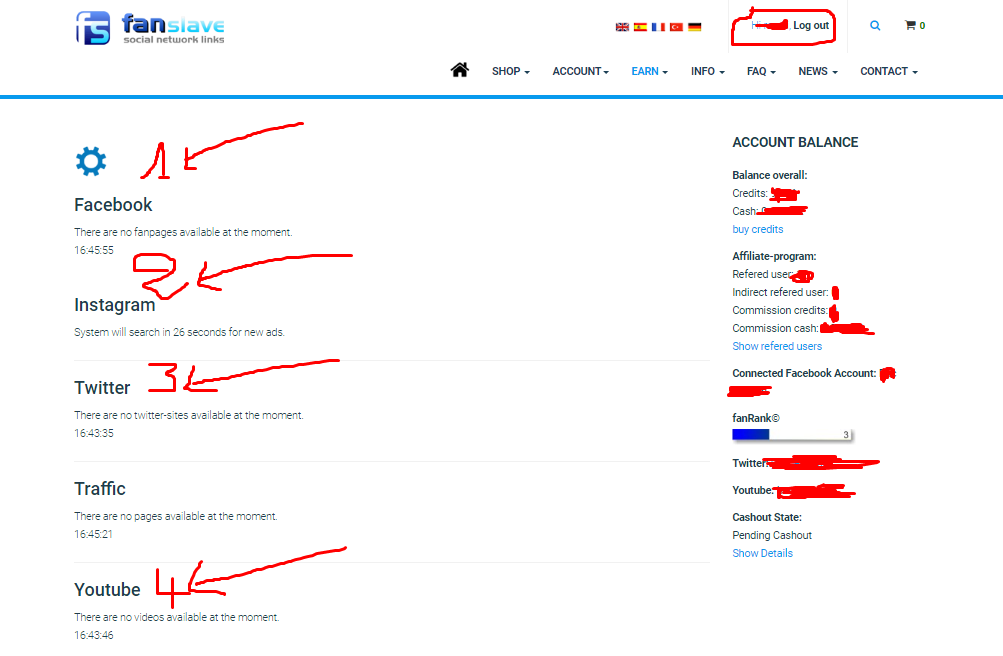Click the Log out link

(811, 26)
